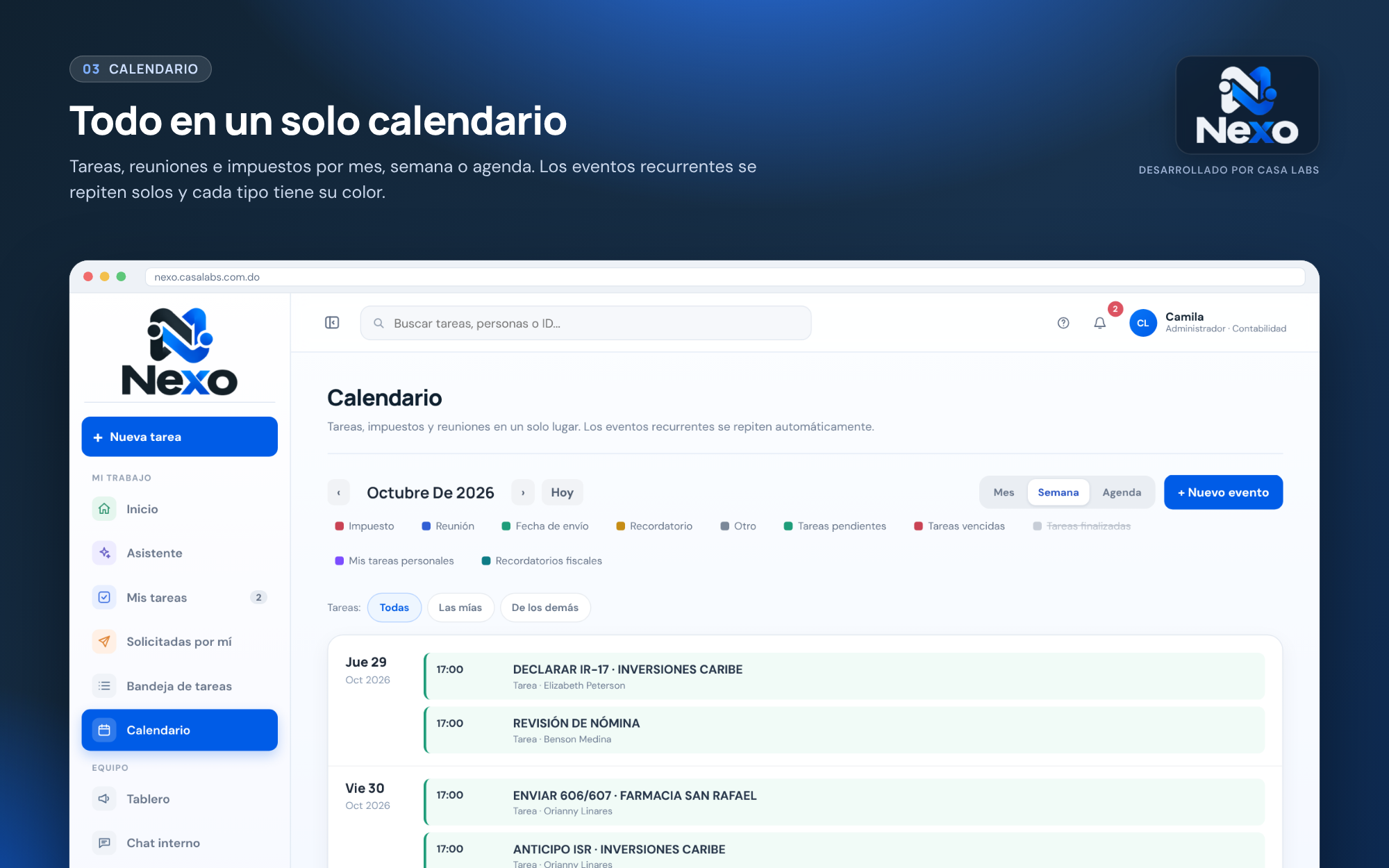The width and height of the screenshot is (1389, 868).
Task: Open Inicio in the sidebar
Action: 179,508
